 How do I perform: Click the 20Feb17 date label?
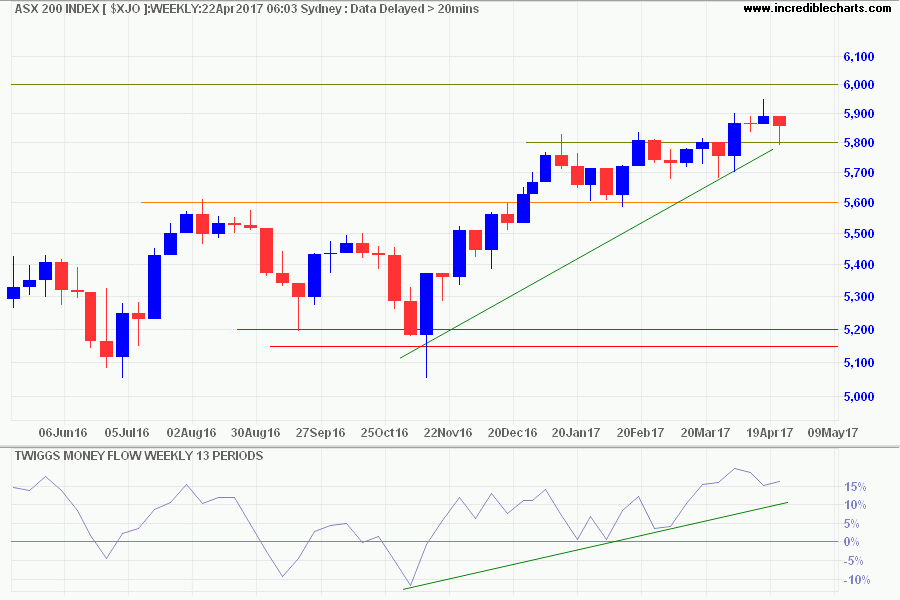tap(640, 432)
